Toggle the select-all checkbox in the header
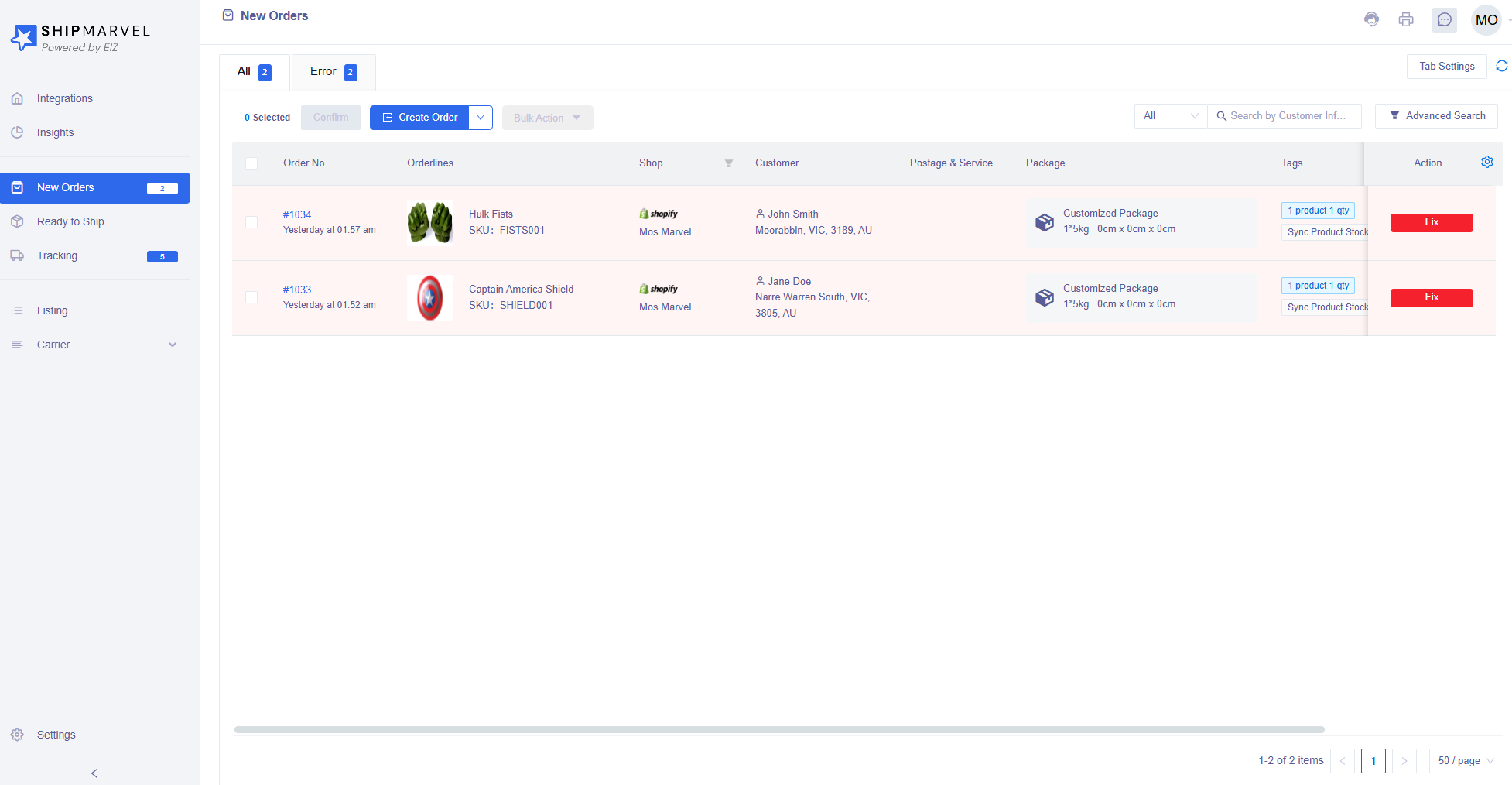1512x785 pixels. point(251,163)
